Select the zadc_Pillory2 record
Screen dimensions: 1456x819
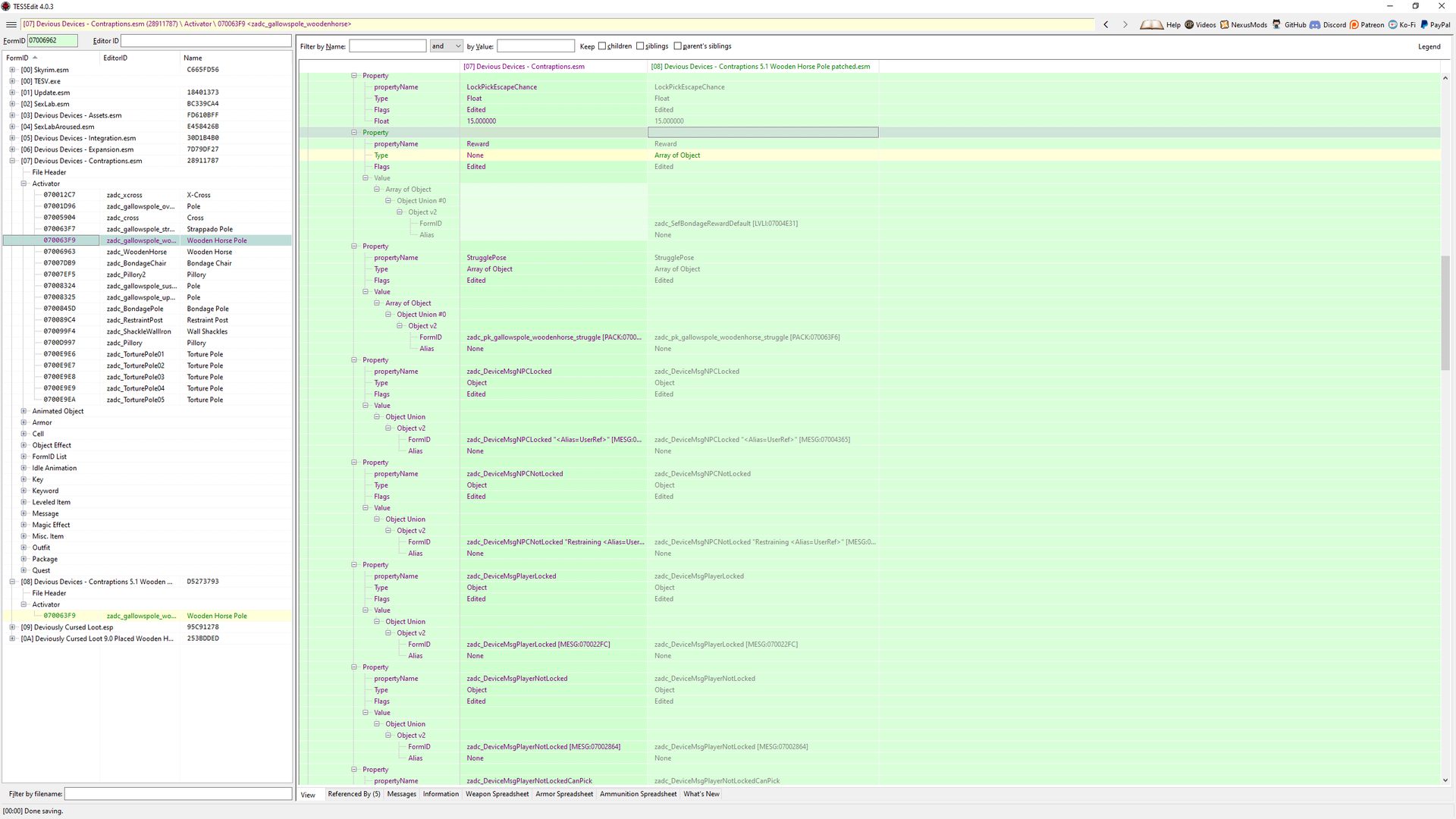[x=148, y=275]
